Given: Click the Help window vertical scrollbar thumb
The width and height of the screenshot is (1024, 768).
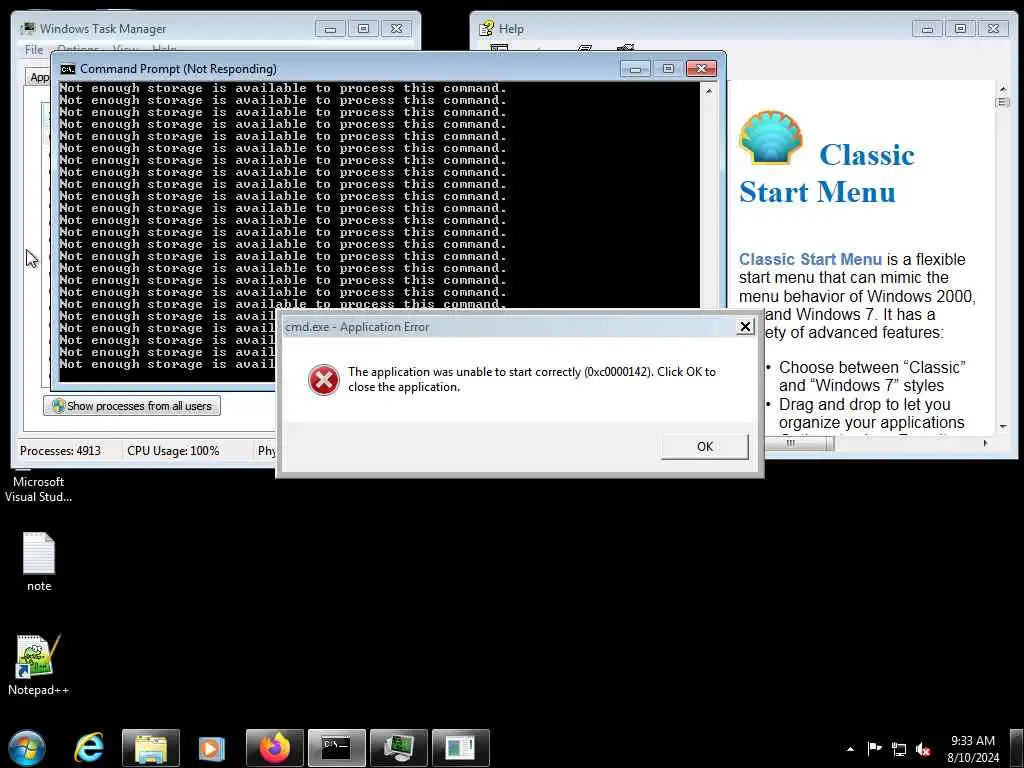Looking at the screenshot, I should click(1002, 102).
